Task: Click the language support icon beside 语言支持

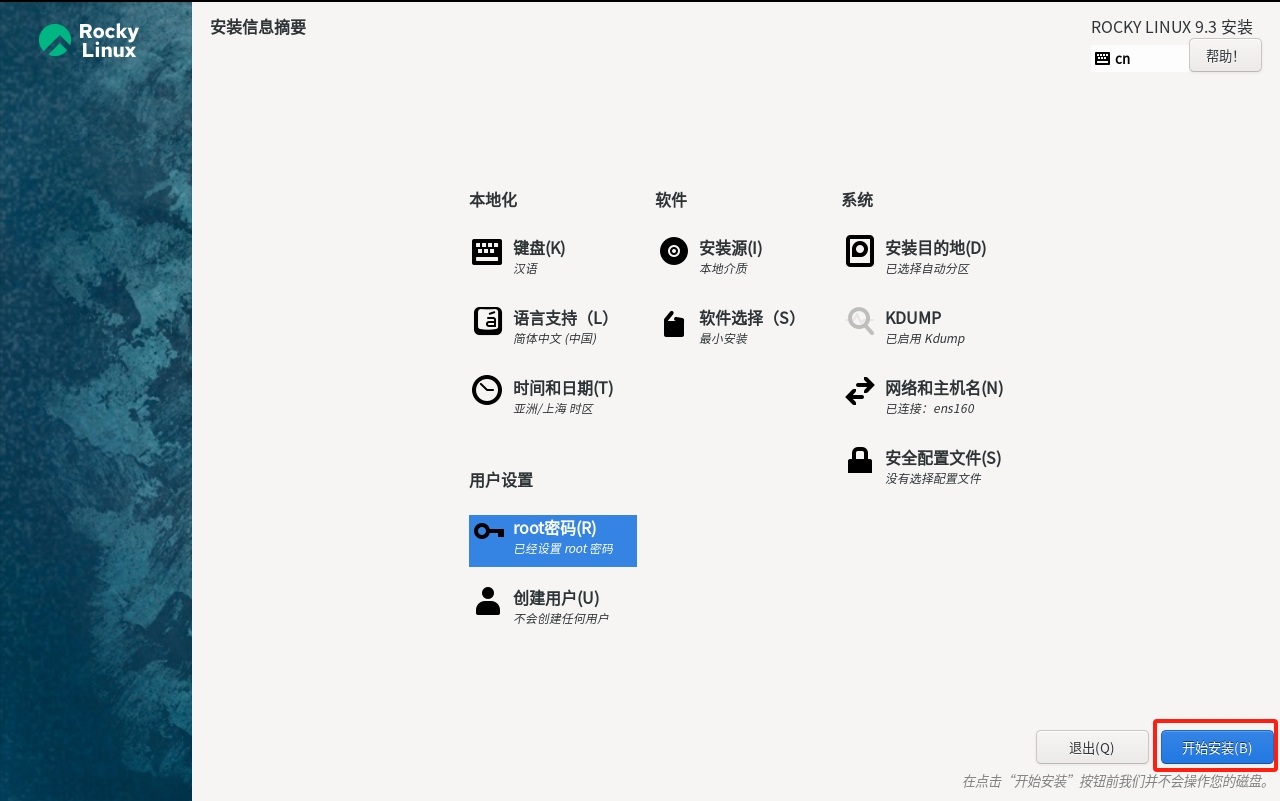Action: [487, 321]
